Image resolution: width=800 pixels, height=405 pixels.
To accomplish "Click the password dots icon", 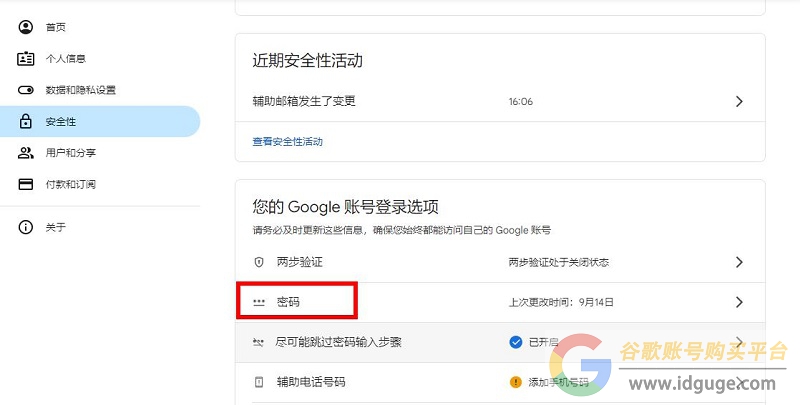I will coord(259,302).
